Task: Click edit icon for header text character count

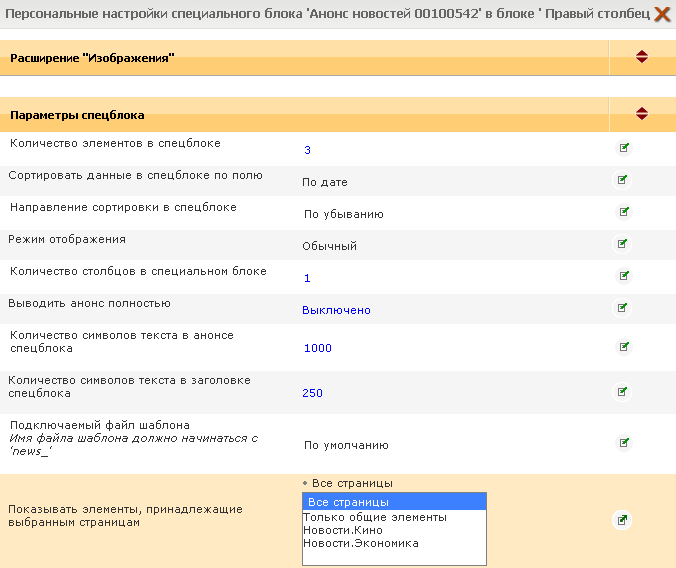Action: 624,392
